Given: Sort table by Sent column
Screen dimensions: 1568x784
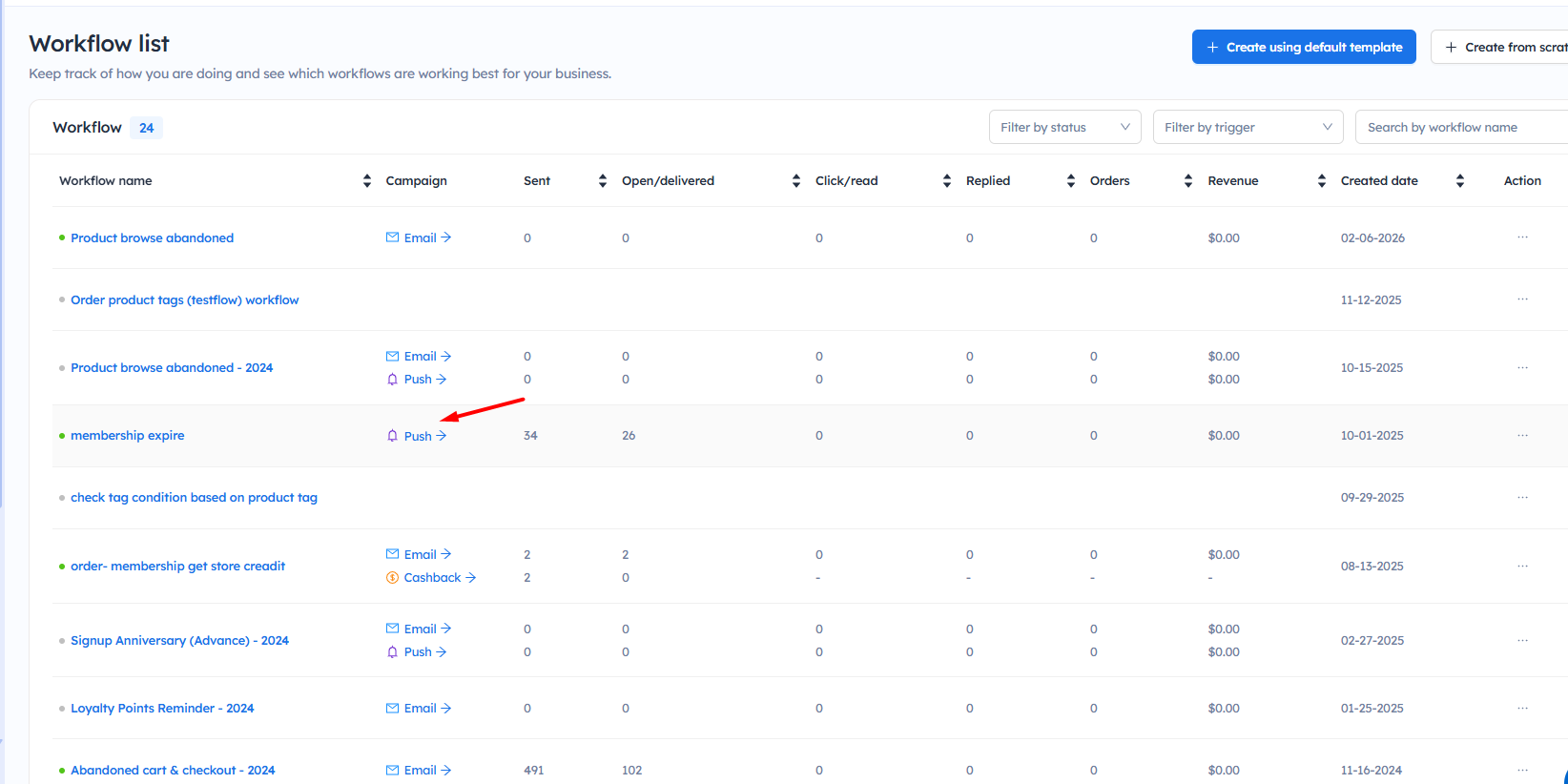Looking at the screenshot, I should (x=602, y=181).
